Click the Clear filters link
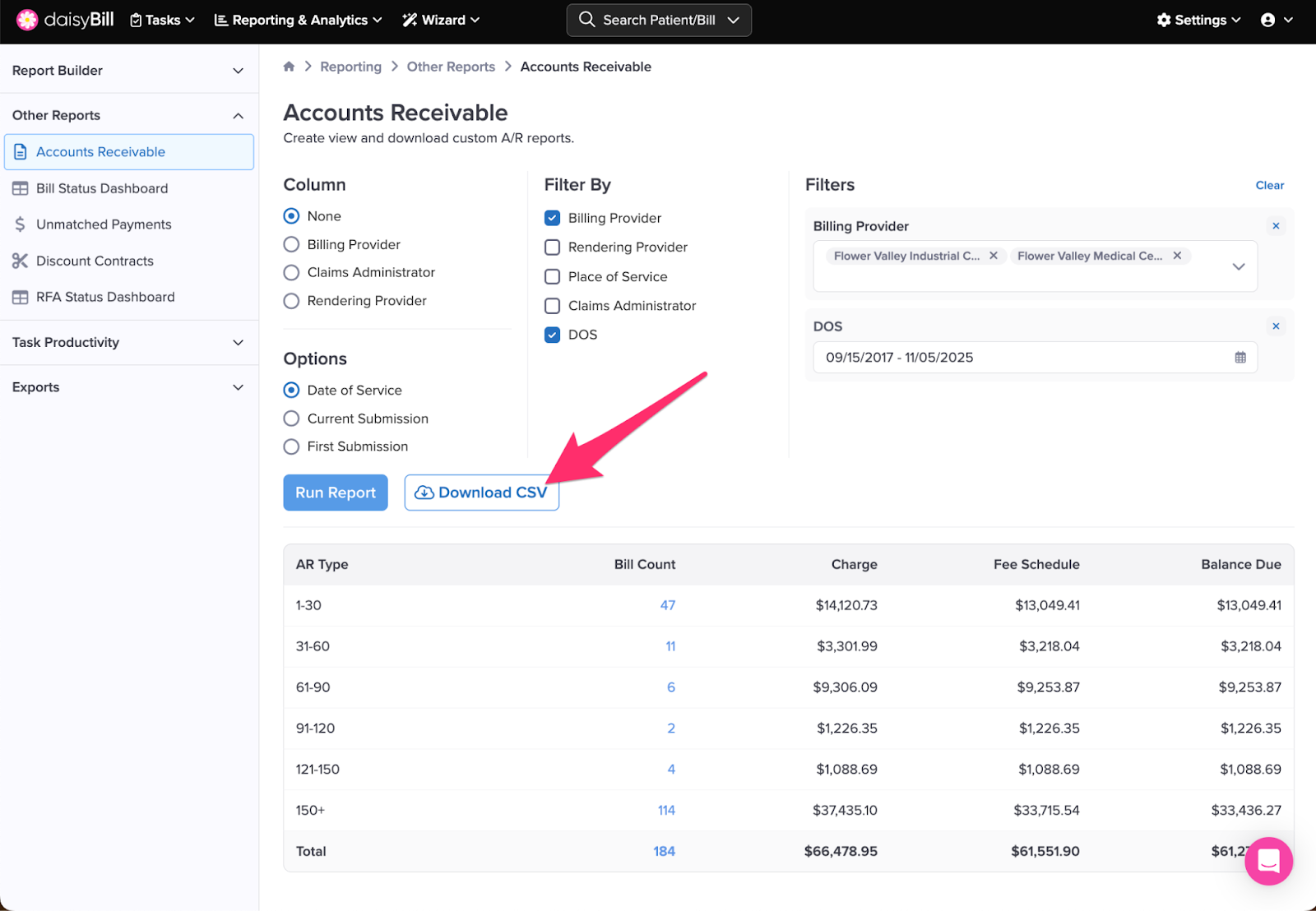The height and width of the screenshot is (911, 1316). pos(1269,186)
